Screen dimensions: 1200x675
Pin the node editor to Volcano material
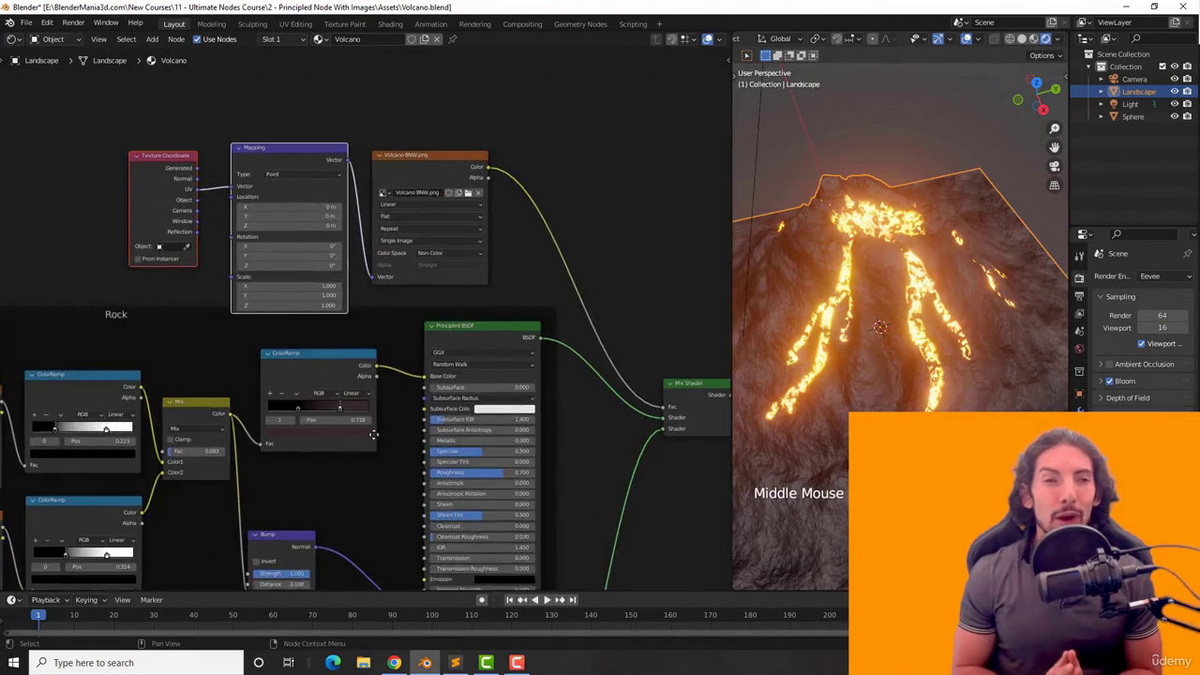coord(452,39)
